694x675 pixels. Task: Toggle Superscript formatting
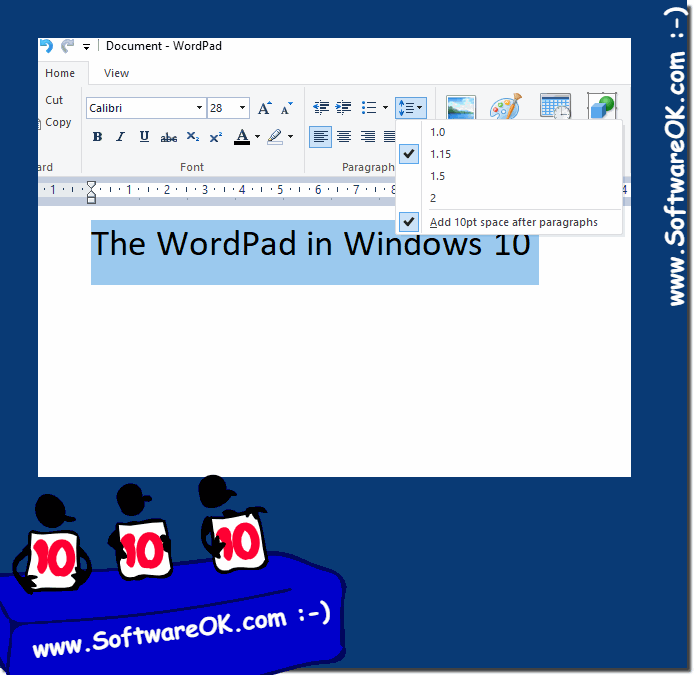(216, 137)
